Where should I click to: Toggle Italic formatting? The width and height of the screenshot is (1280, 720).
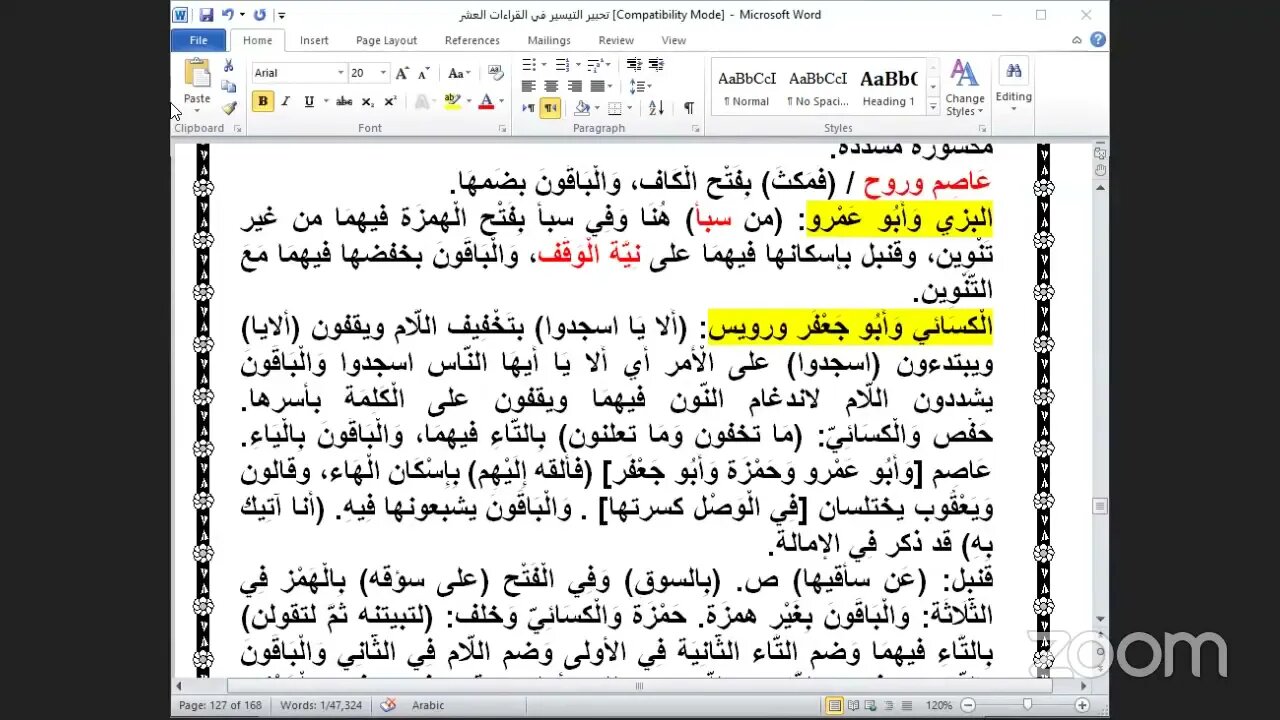click(285, 101)
